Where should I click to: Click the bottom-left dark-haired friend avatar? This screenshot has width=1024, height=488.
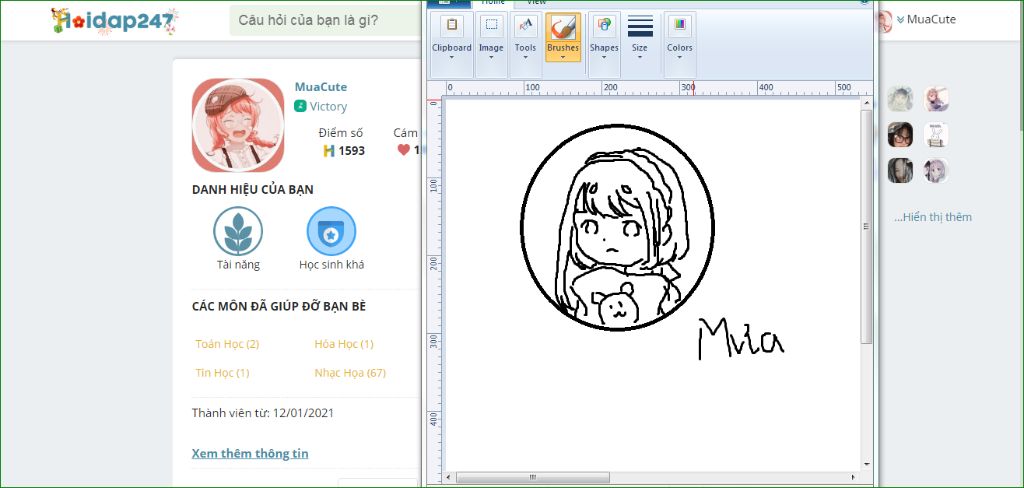click(x=900, y=171)
